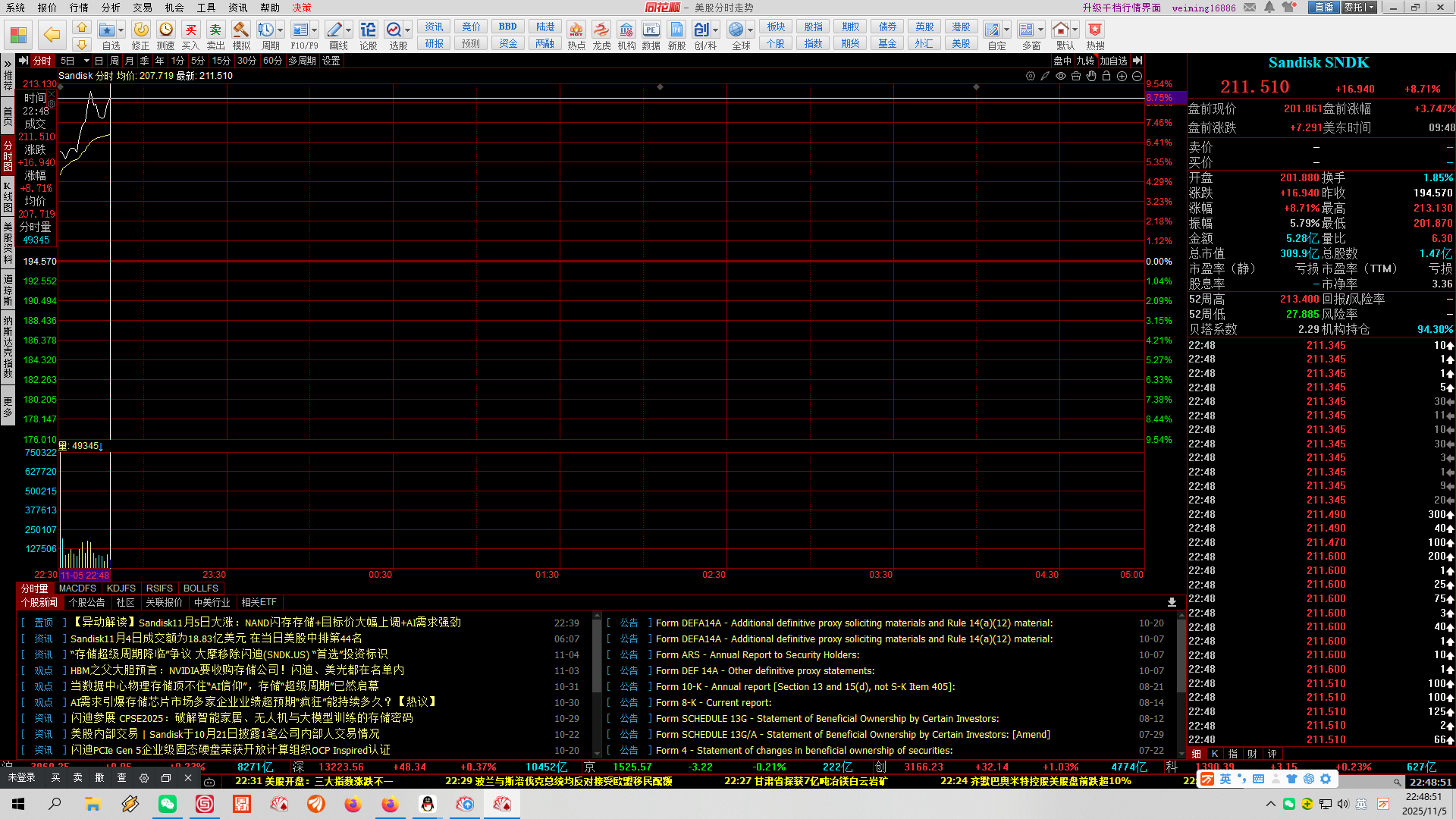Click the 卖出 (sell) toolbar icon
The height and width of the screenshot is (819, 1456).
point(215,30)
